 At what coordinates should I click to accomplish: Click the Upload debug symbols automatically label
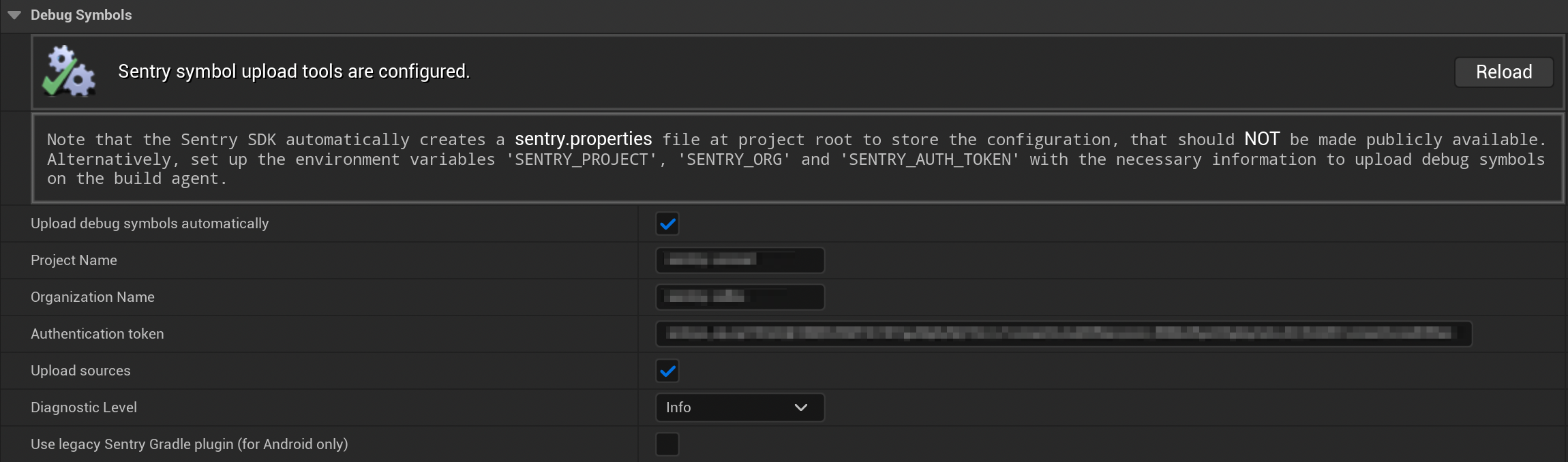pos(149,224)
